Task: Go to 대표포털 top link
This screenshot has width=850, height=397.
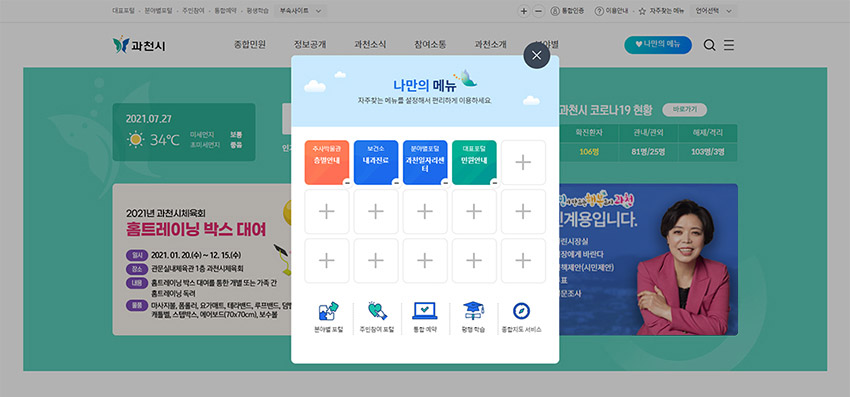Action: click(x=123, y=11)
